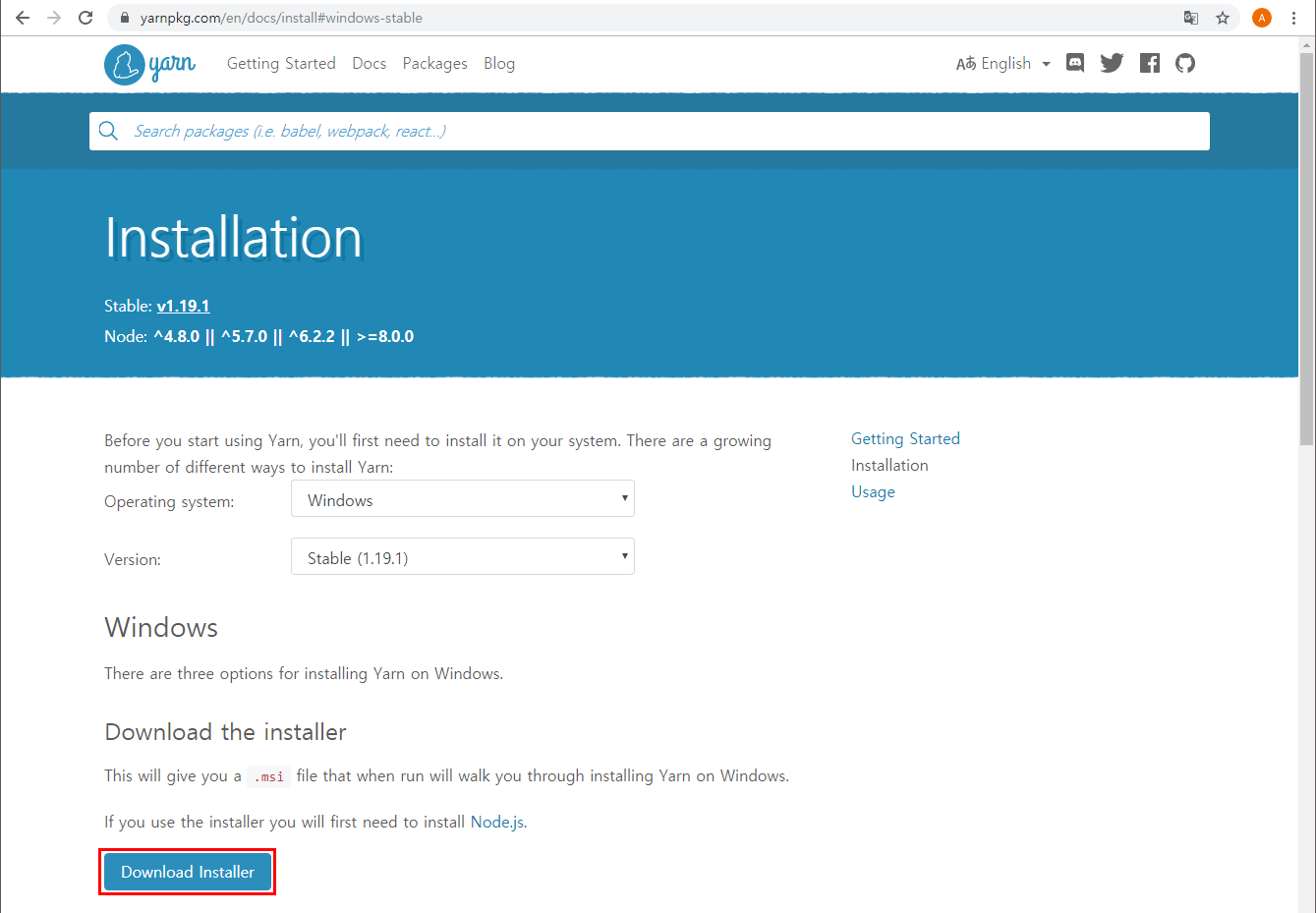This screenshot has width=1316, height=913.
Task: Click the browser forward arrow
Action: [x=54, y=18]
